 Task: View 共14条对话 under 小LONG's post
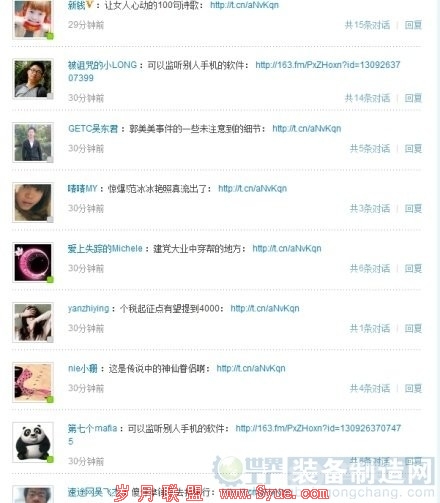pos(367,98)
